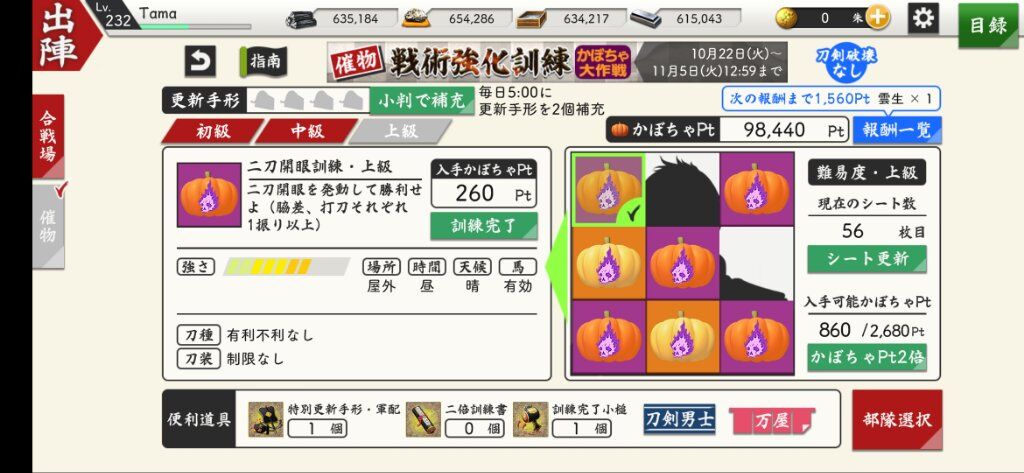
Task: Open the 報酬一覧 rewards list
Action: pyautogui.click(x=897, y=130)
